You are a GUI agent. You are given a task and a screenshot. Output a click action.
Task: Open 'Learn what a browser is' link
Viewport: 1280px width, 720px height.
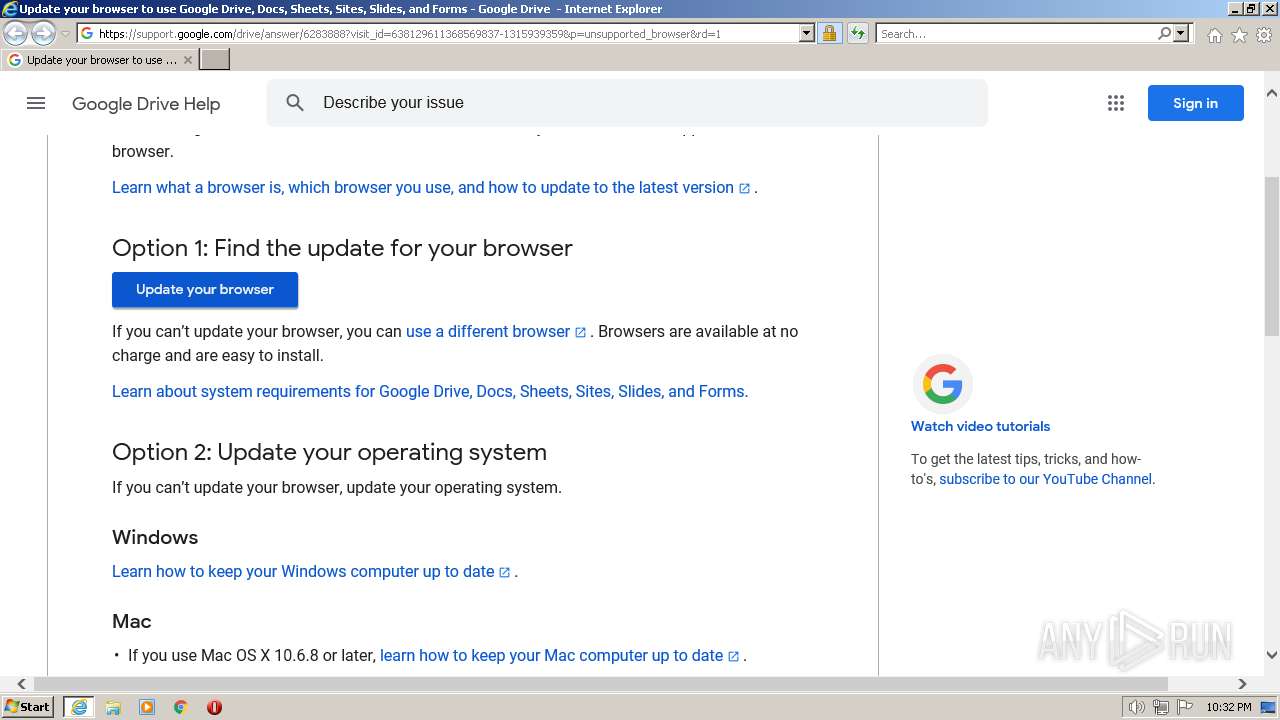431,188
